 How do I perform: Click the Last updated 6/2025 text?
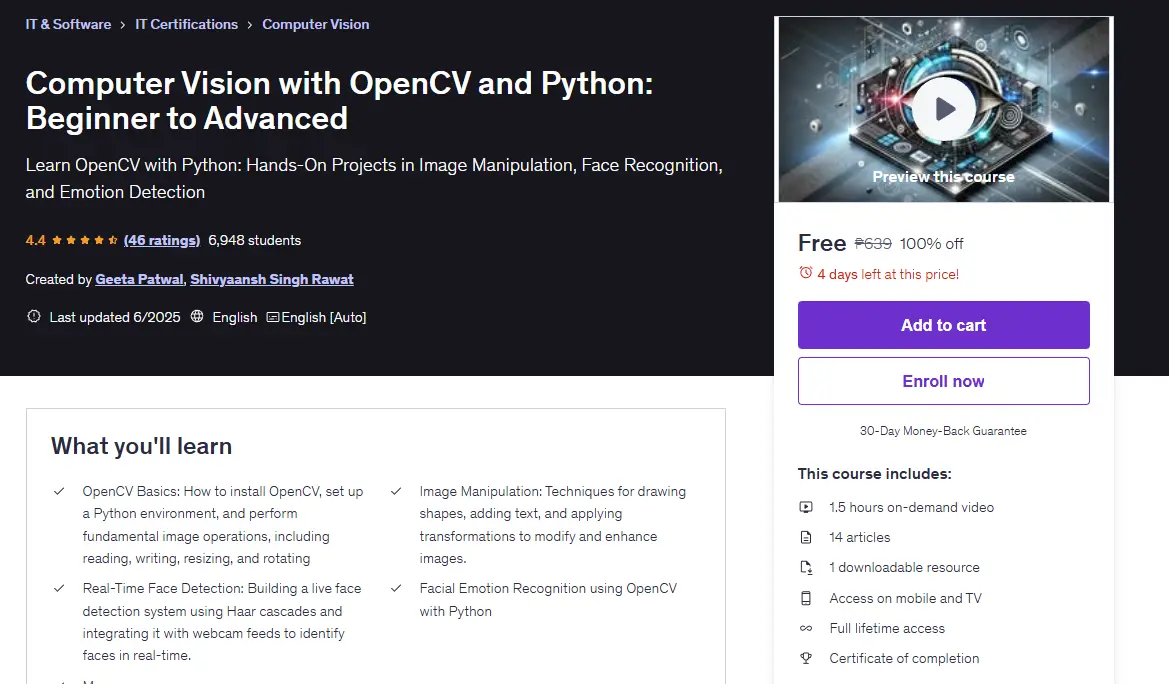115,317
